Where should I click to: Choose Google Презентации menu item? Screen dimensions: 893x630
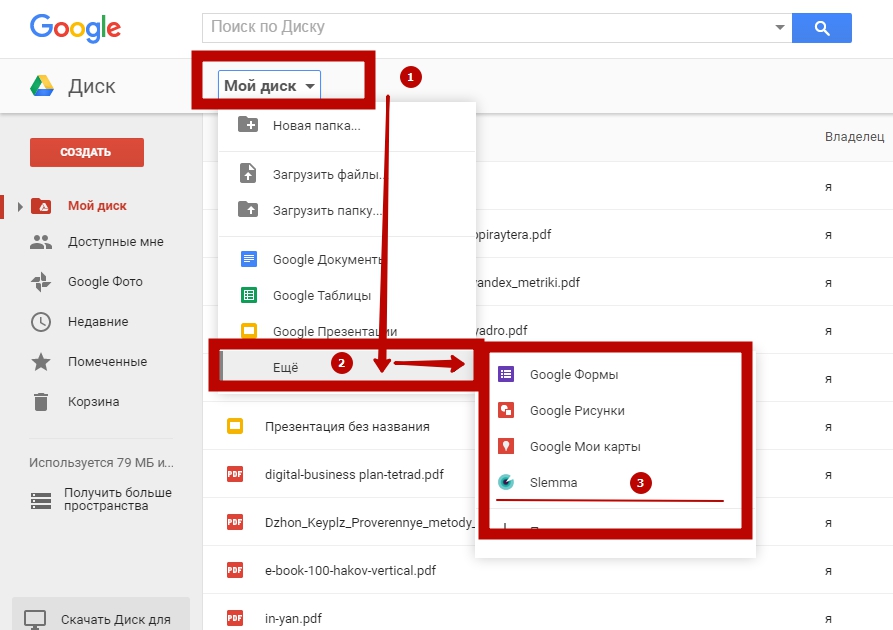(x=347, y=331)
